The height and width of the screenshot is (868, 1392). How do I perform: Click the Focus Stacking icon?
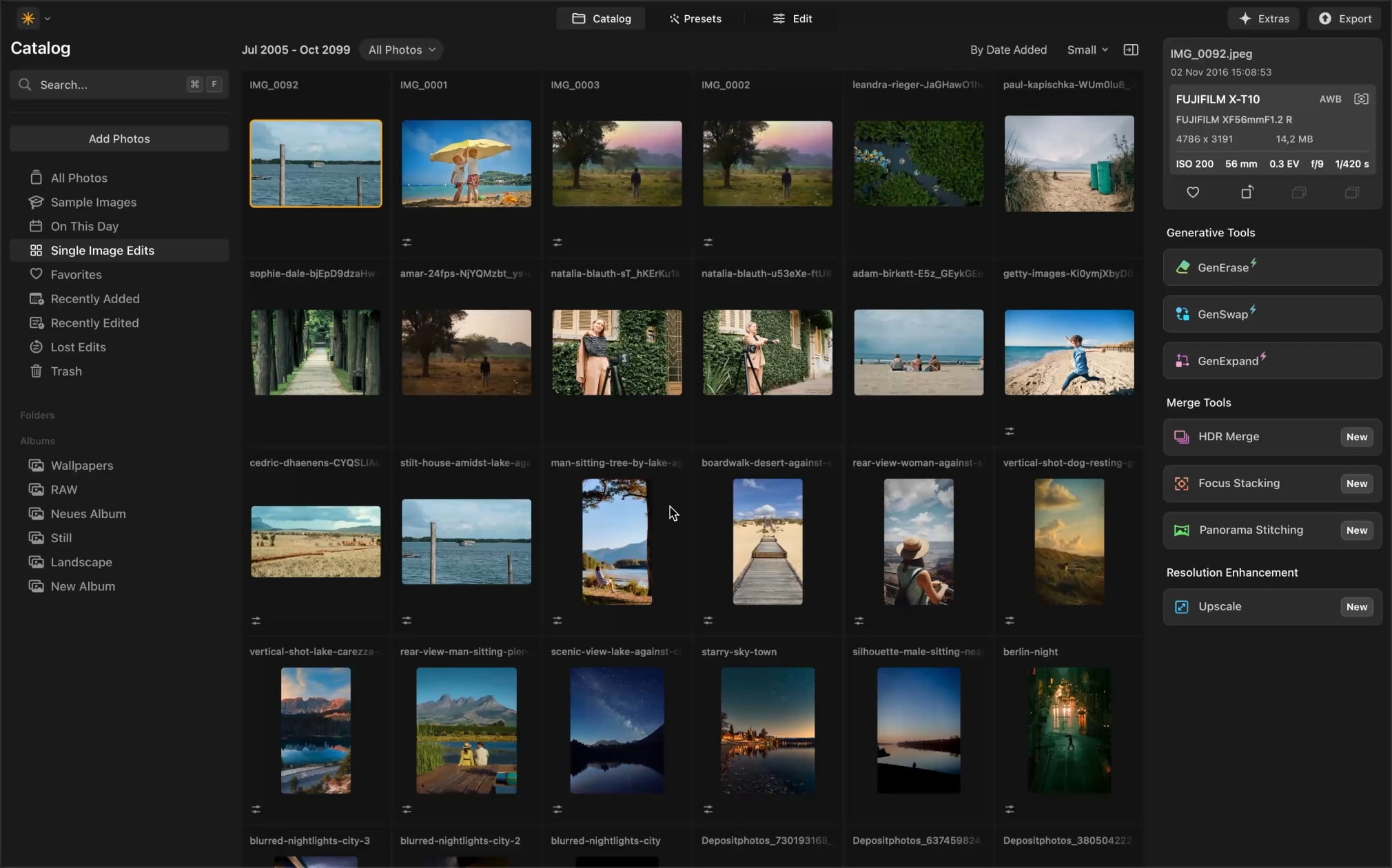pos(1181,484)
